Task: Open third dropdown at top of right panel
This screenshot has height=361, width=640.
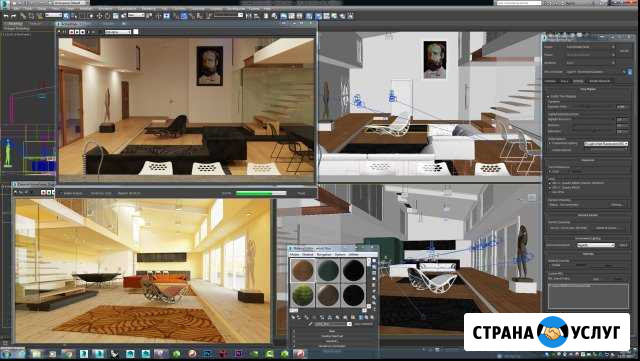Action: coord(591,62)
